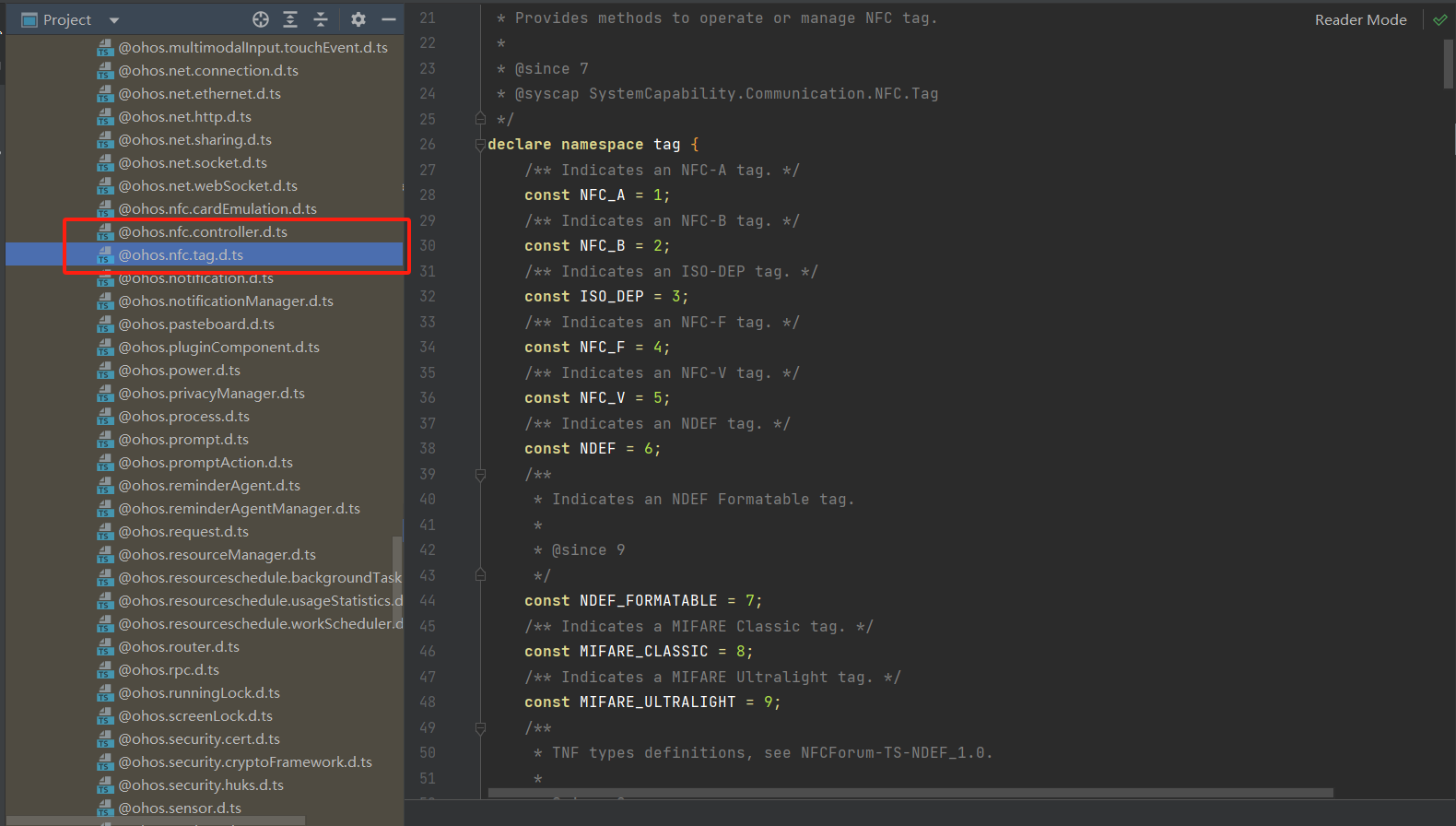1456x826 pixels.
Task: Hide the Project panel with minus icon
Action: coord(389,19)
